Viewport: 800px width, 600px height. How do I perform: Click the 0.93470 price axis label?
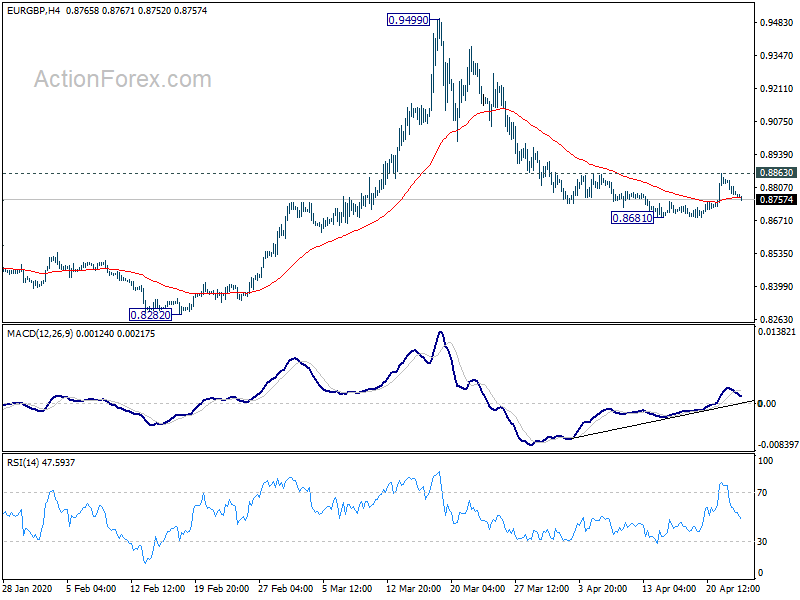click(777, 56)
